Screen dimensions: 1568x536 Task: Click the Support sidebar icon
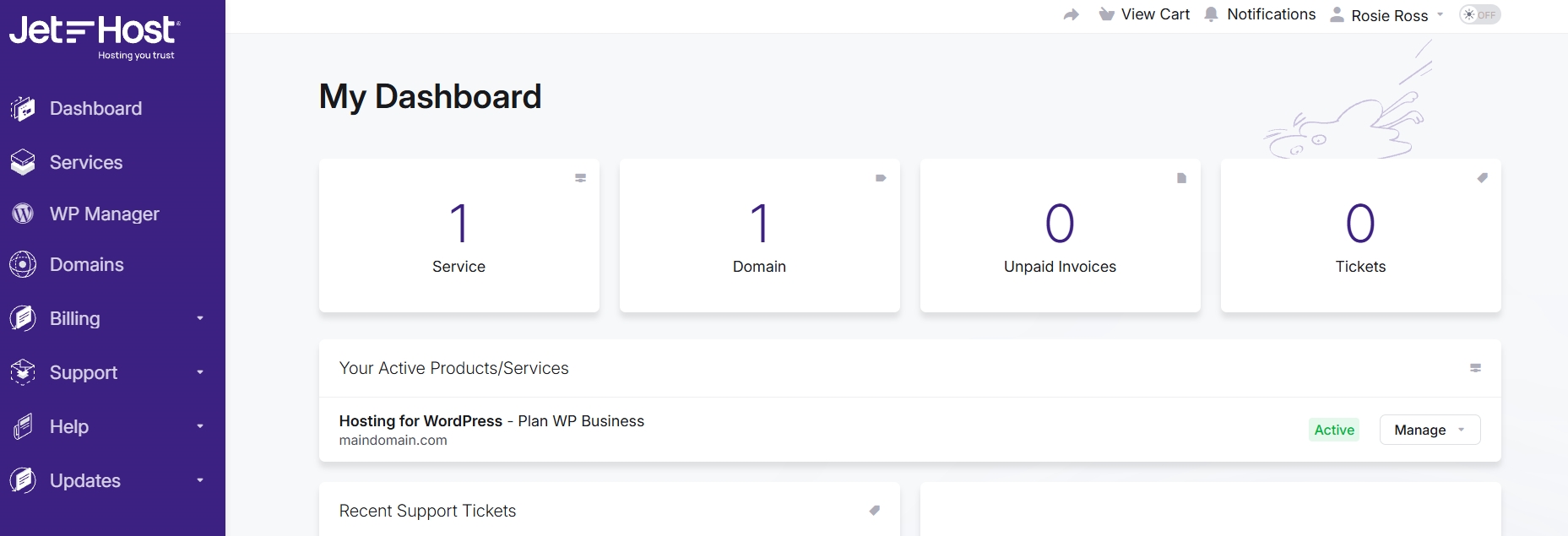(x=23, y=372)
